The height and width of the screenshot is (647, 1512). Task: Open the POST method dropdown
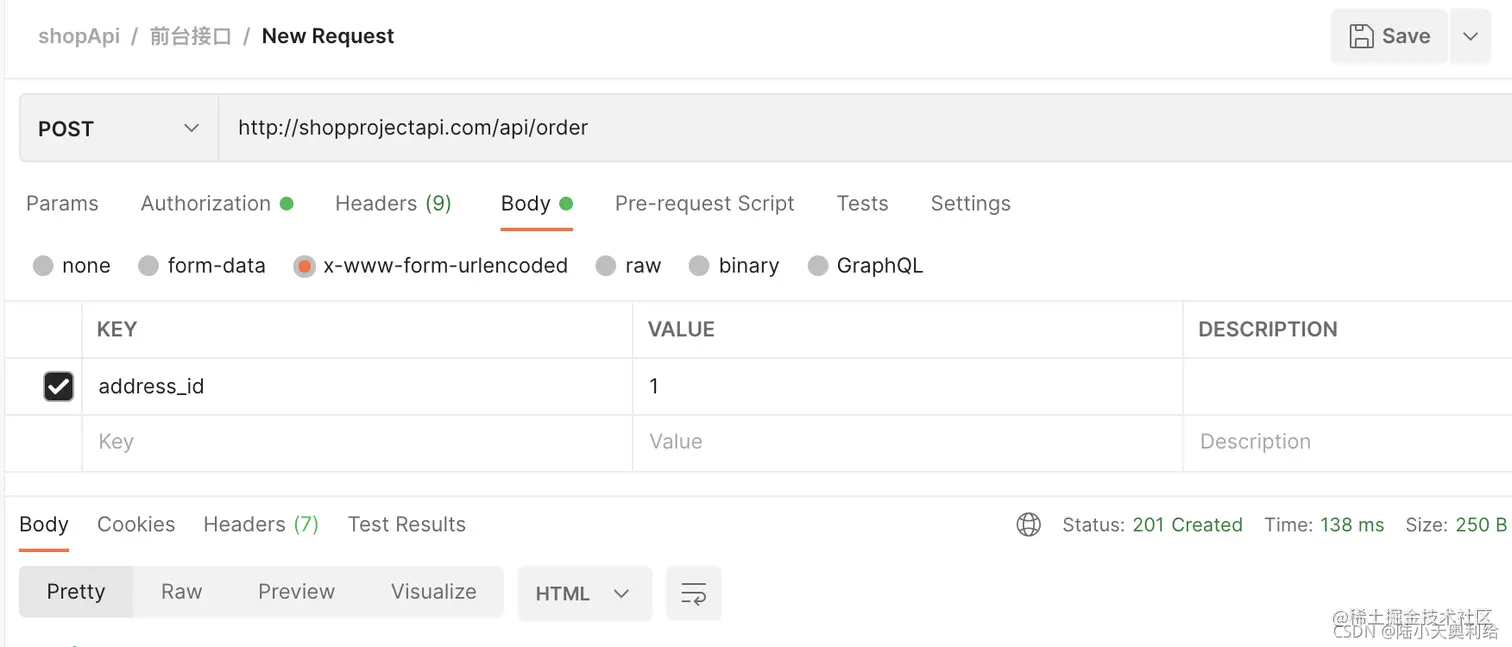coord(119,128)
